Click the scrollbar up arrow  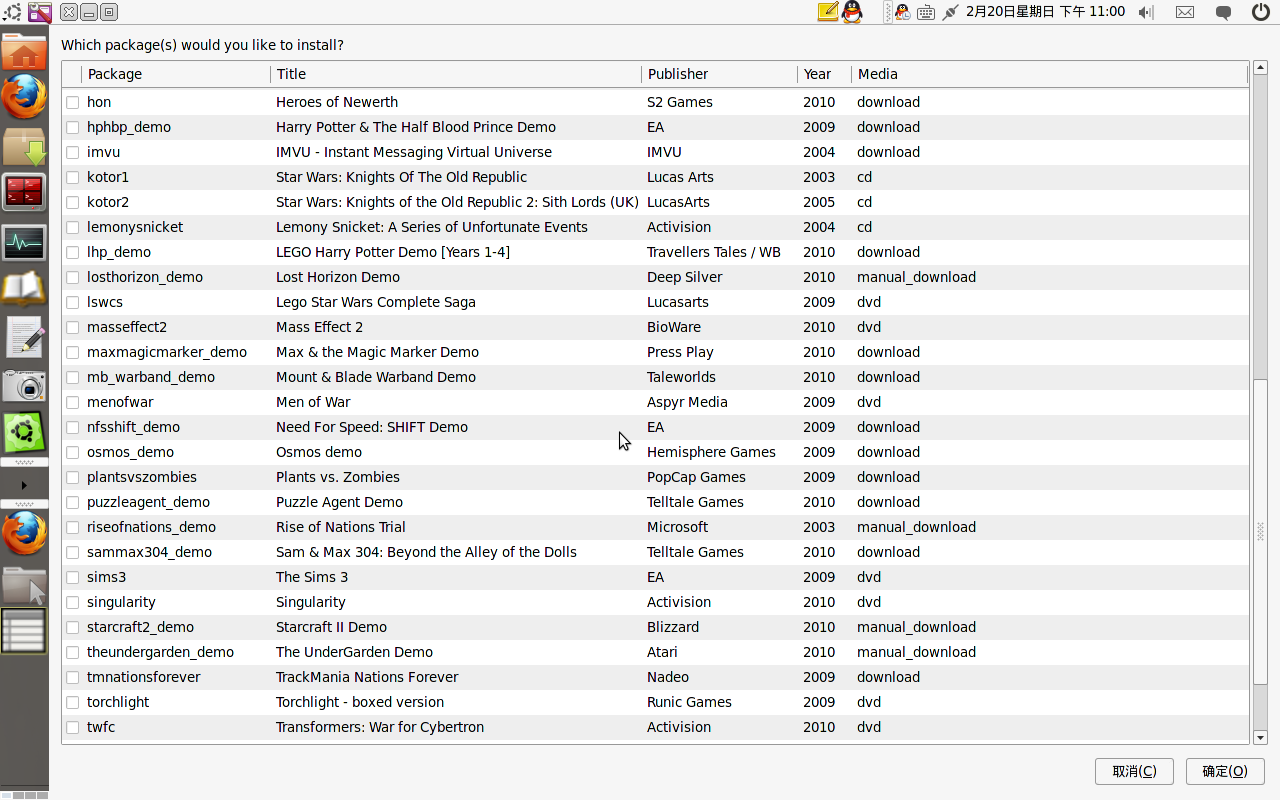coord(1260,68)
